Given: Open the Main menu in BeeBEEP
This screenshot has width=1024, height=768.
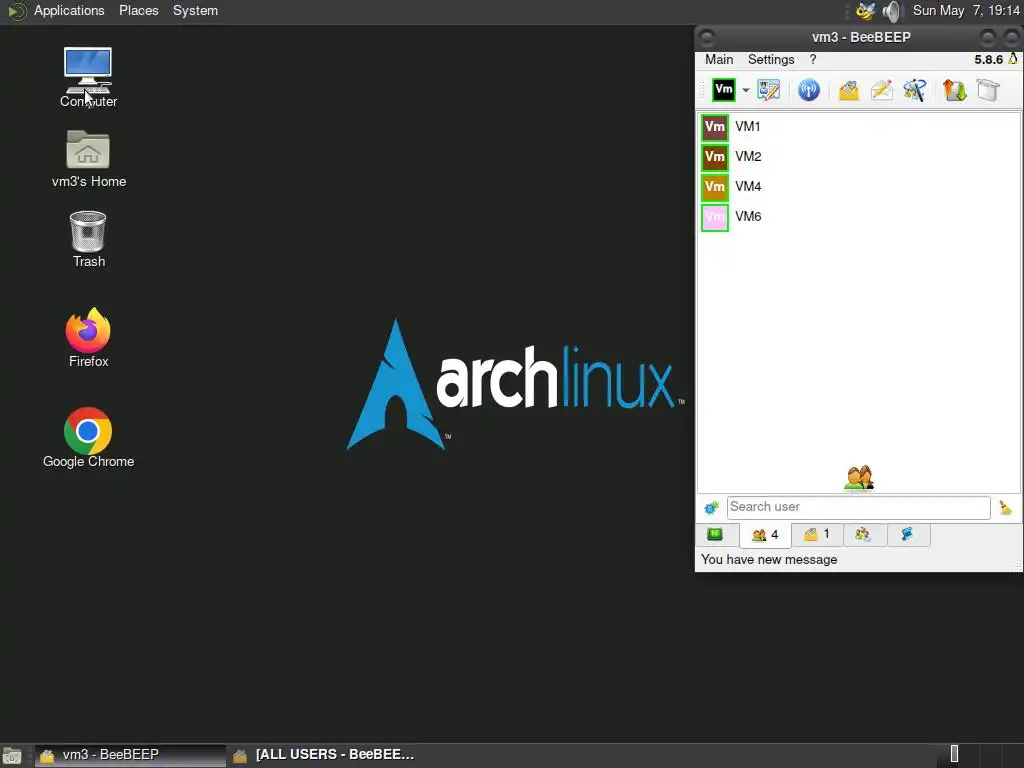Looking at the screenshot, I should [719, 59].
